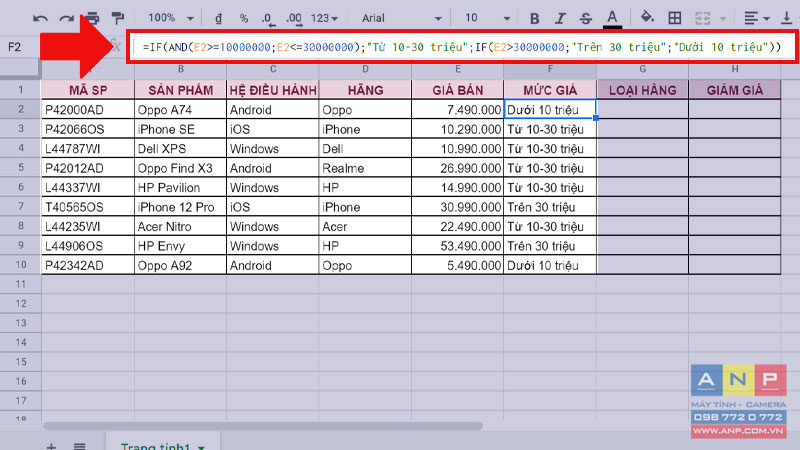Toggle bold formatting
The image size is (800, 450).
(534, 18)
